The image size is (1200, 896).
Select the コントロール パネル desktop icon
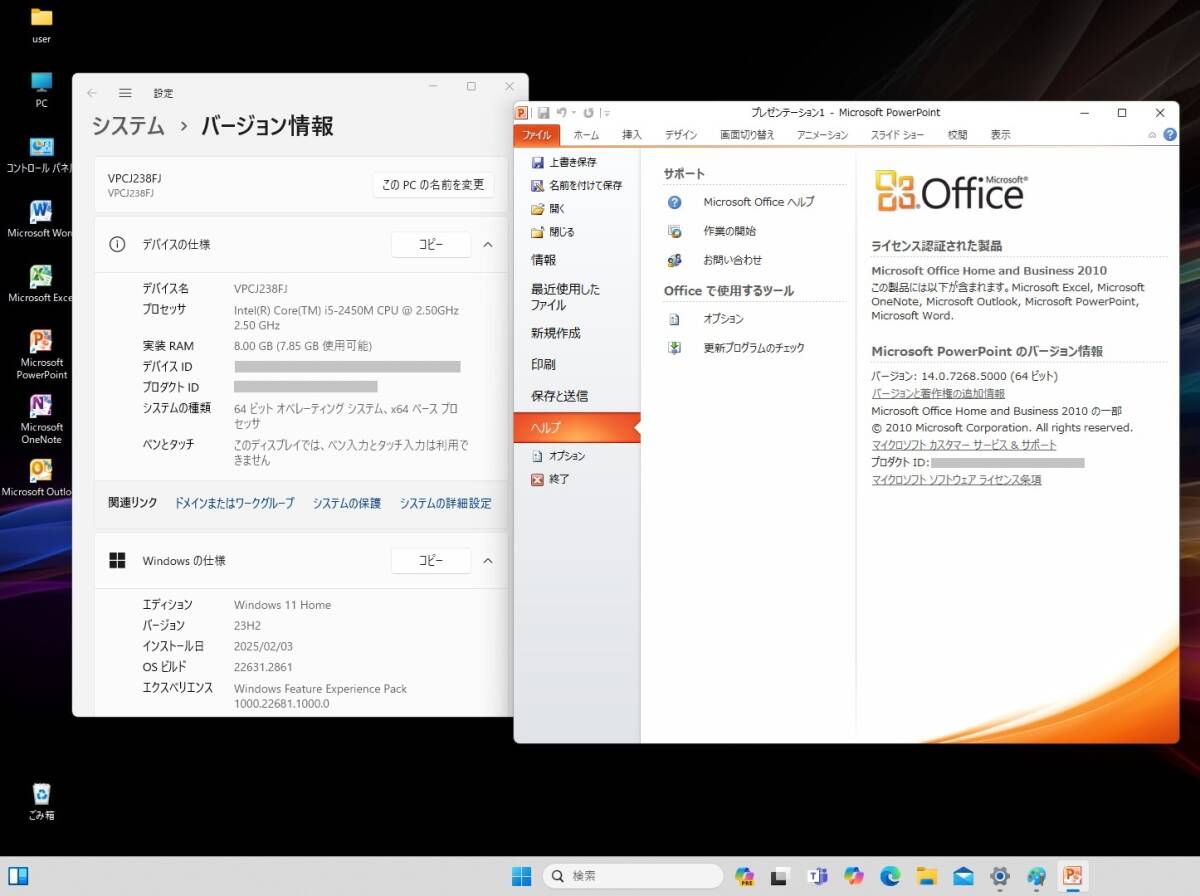41,155
